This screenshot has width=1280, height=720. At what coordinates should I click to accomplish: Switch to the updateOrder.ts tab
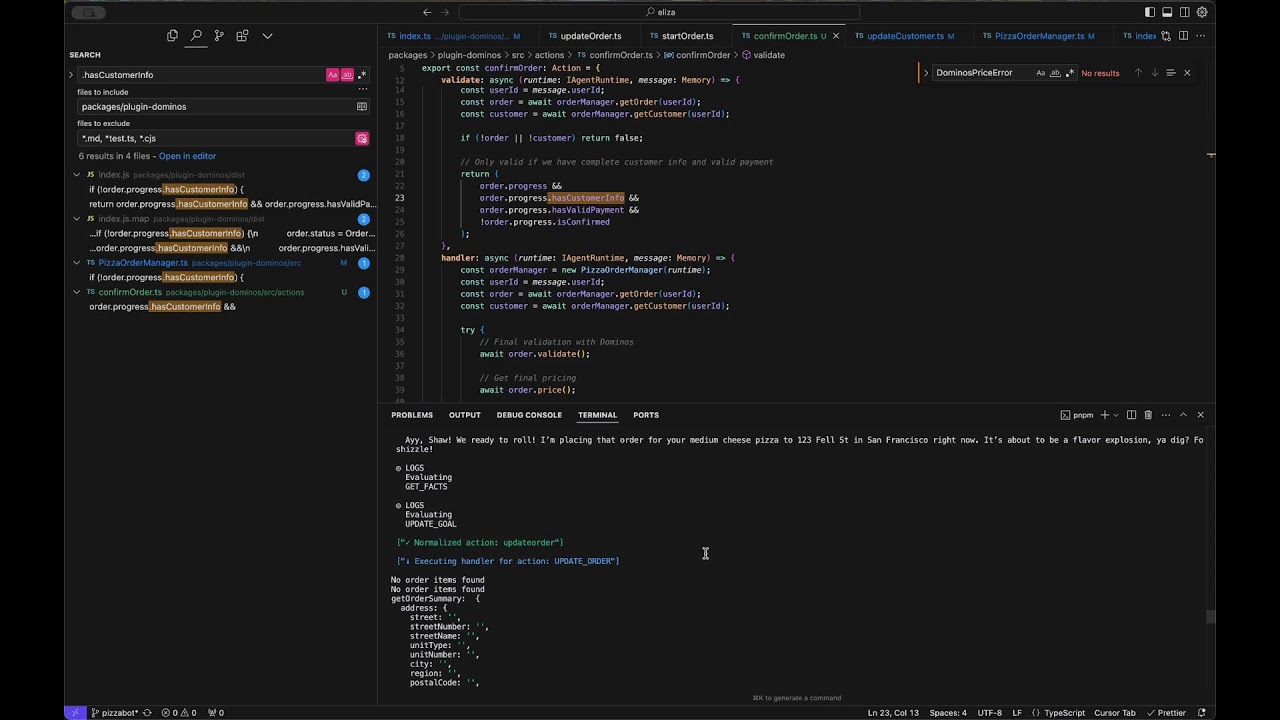pyautogui.click(x=590, y=36)
